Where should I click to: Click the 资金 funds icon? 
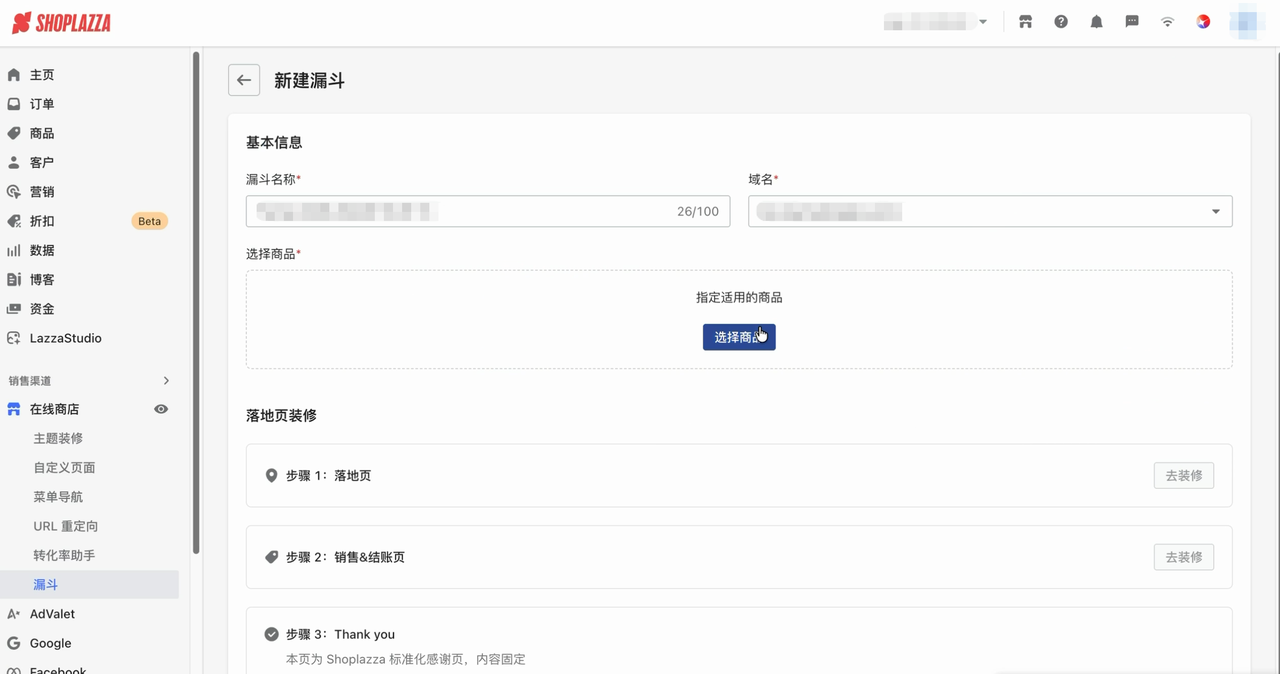pos(14,309)
